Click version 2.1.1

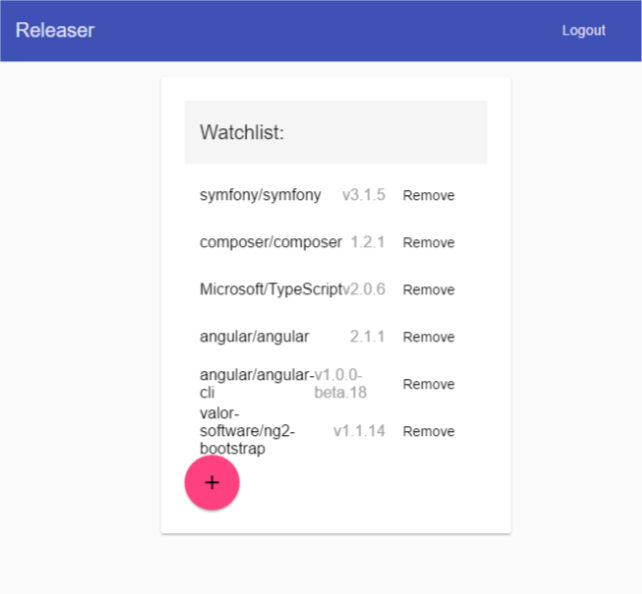[x=367, y=337]
